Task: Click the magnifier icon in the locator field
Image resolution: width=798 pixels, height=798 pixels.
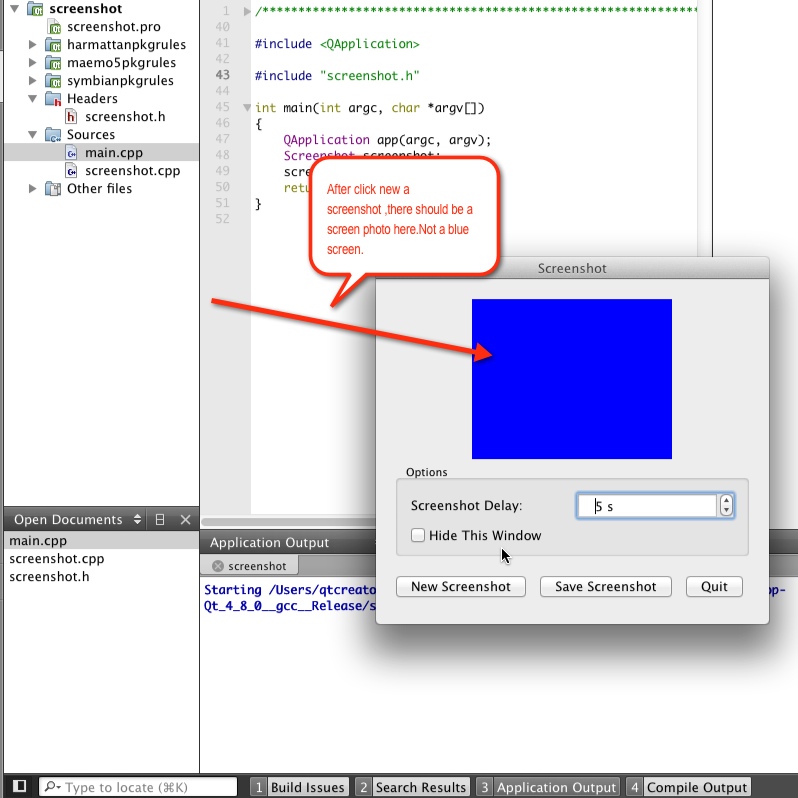Action: click(52, 787)
